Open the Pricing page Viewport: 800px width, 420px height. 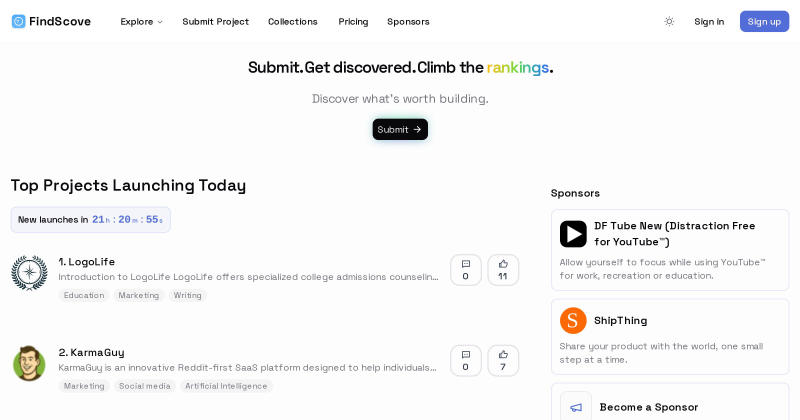tap(353, 21)
